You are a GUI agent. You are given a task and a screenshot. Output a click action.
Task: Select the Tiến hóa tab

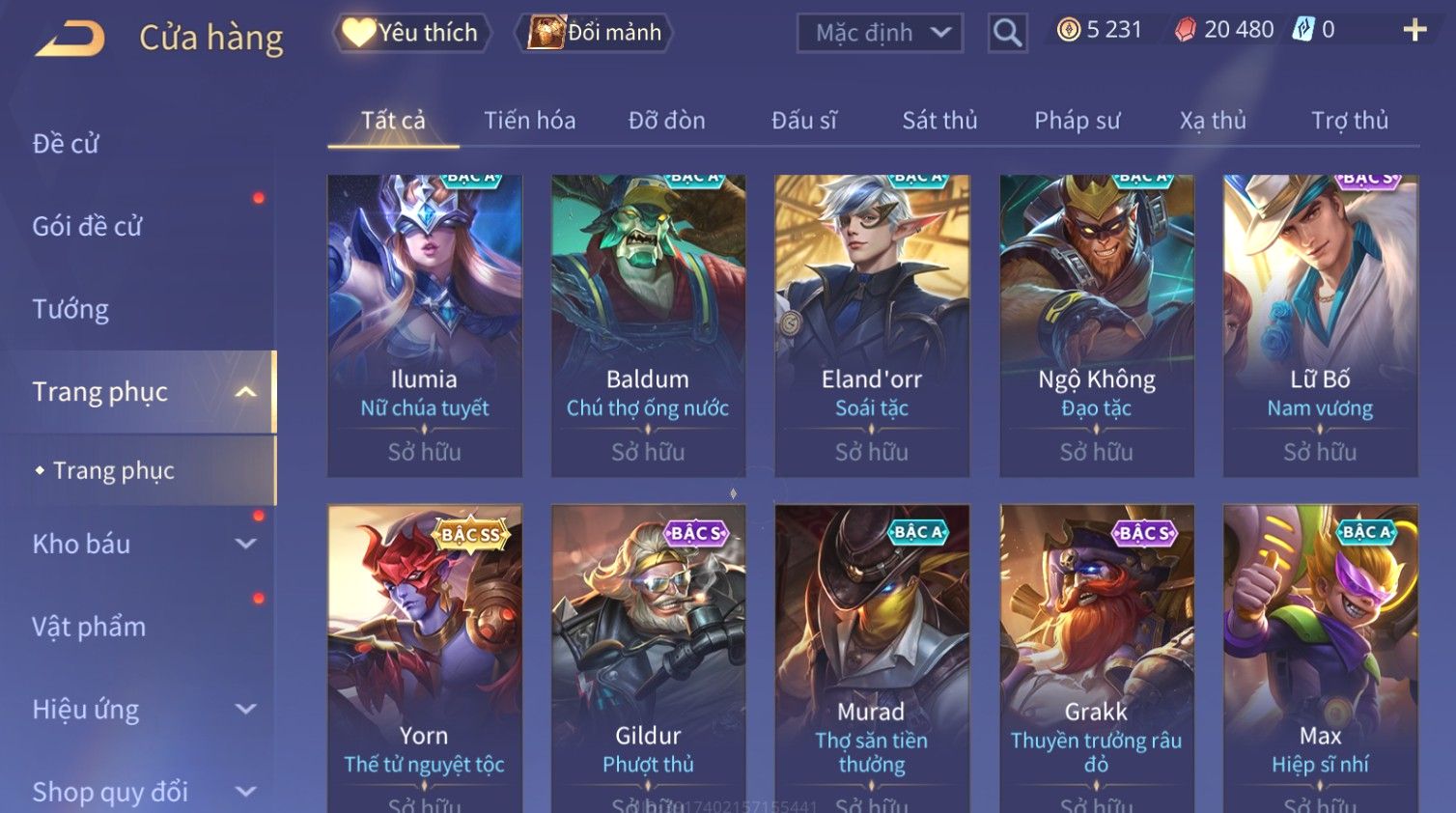[529, 121]
